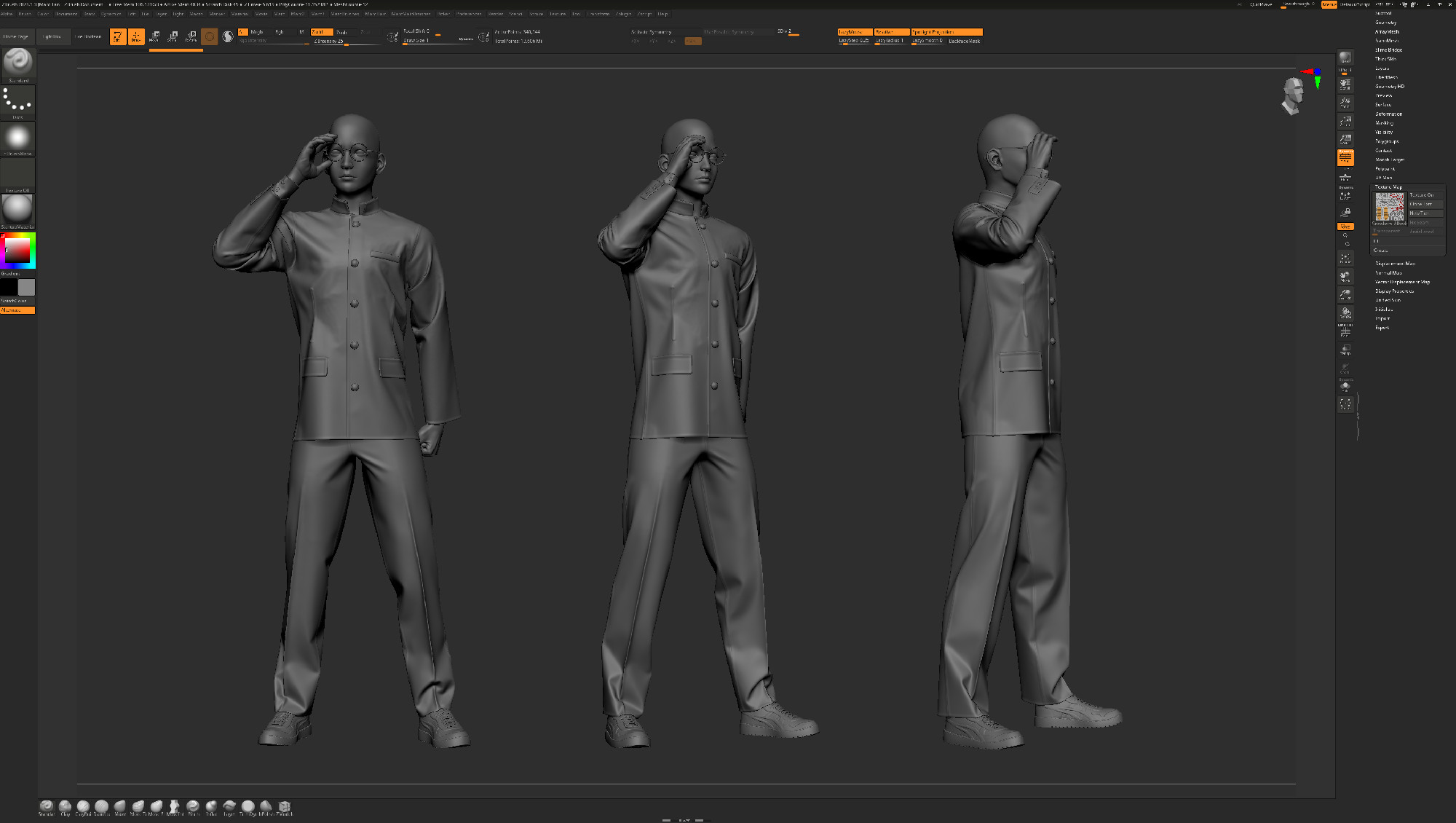Screen dimensions: 1456x823
Task: Collapse the Texture Map subpalette
Action: pos(1388,187)
